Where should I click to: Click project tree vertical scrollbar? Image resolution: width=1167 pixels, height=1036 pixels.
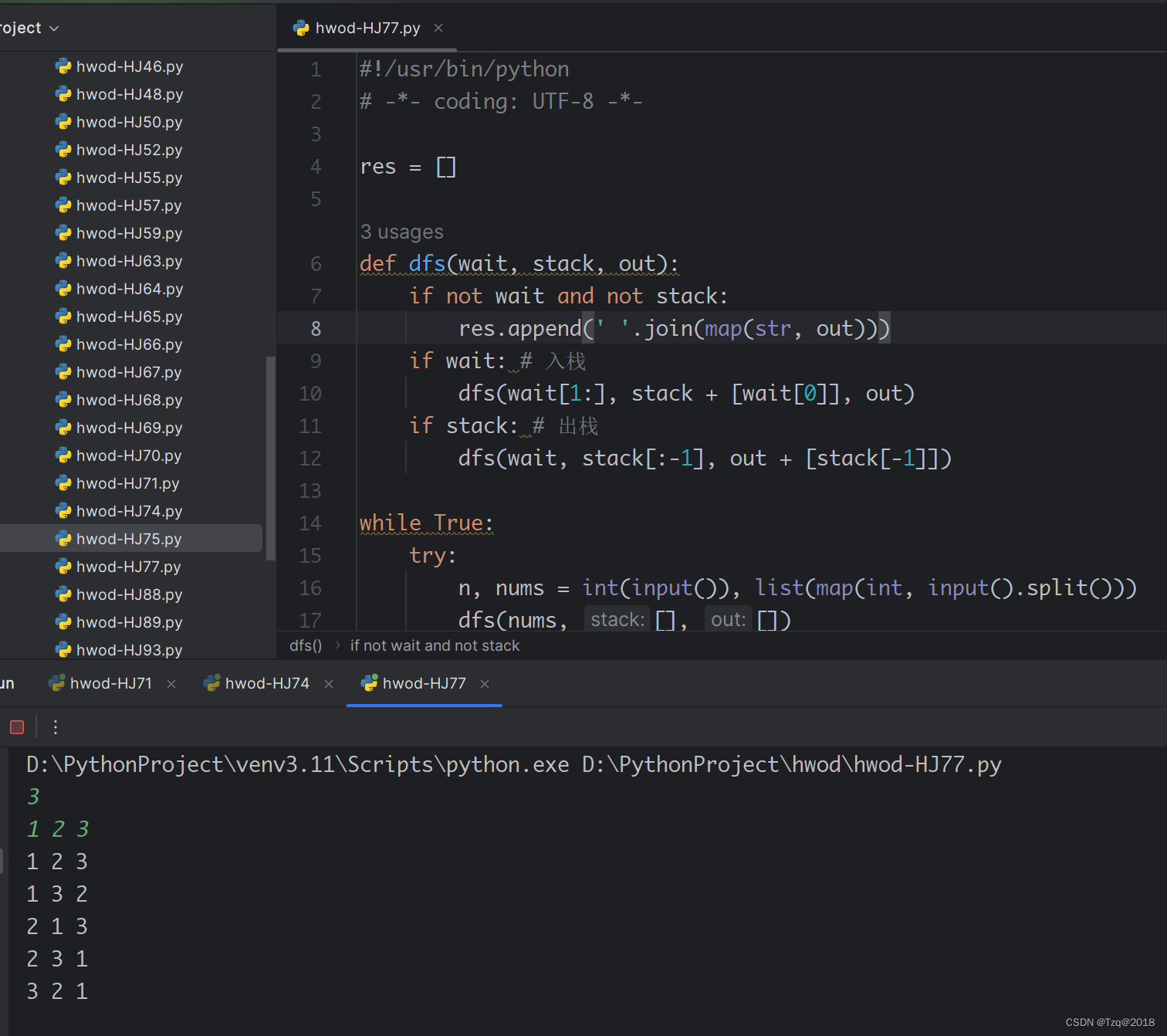click(x=270, y=457)
